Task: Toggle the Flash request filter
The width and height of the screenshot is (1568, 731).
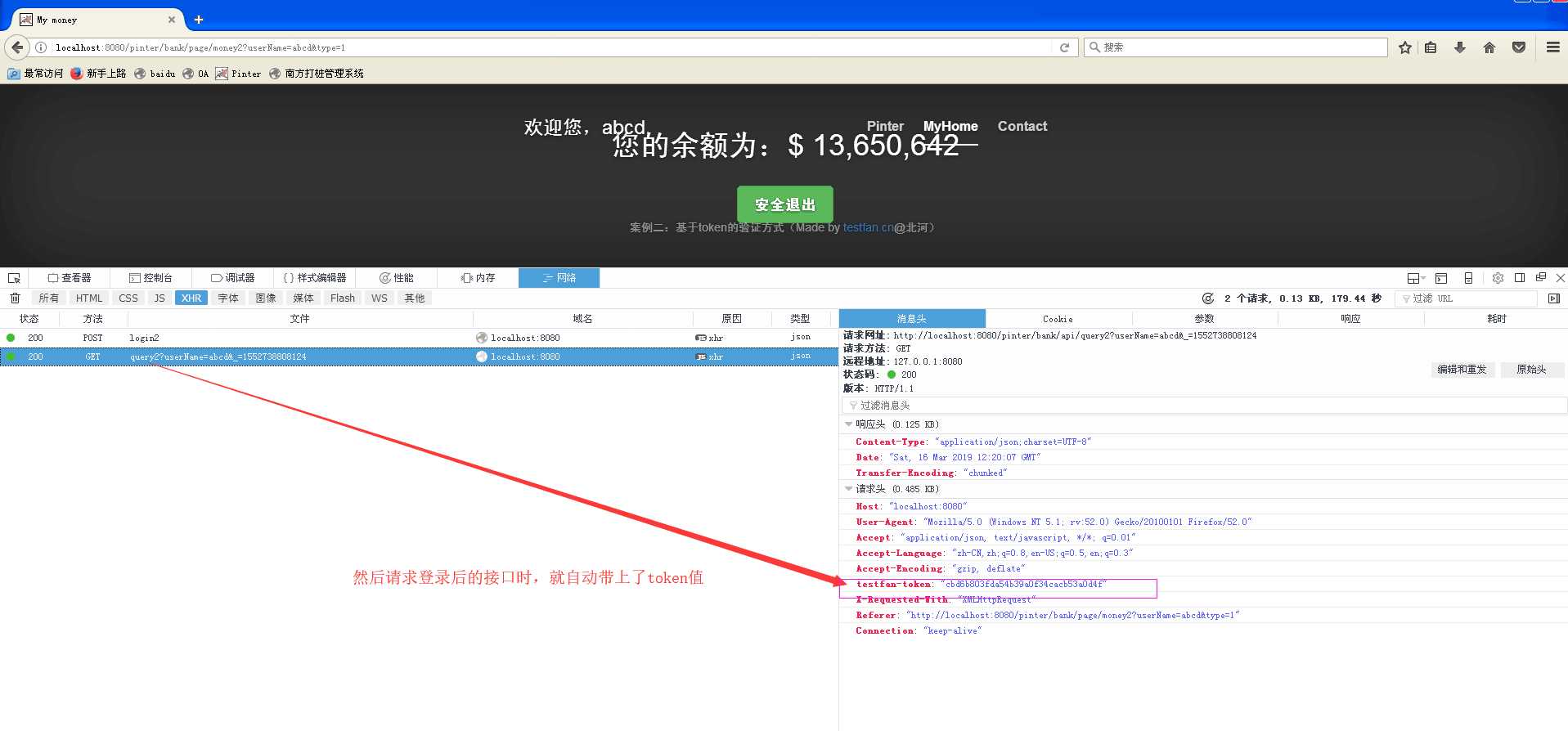Action: click(x=343, y=298)
